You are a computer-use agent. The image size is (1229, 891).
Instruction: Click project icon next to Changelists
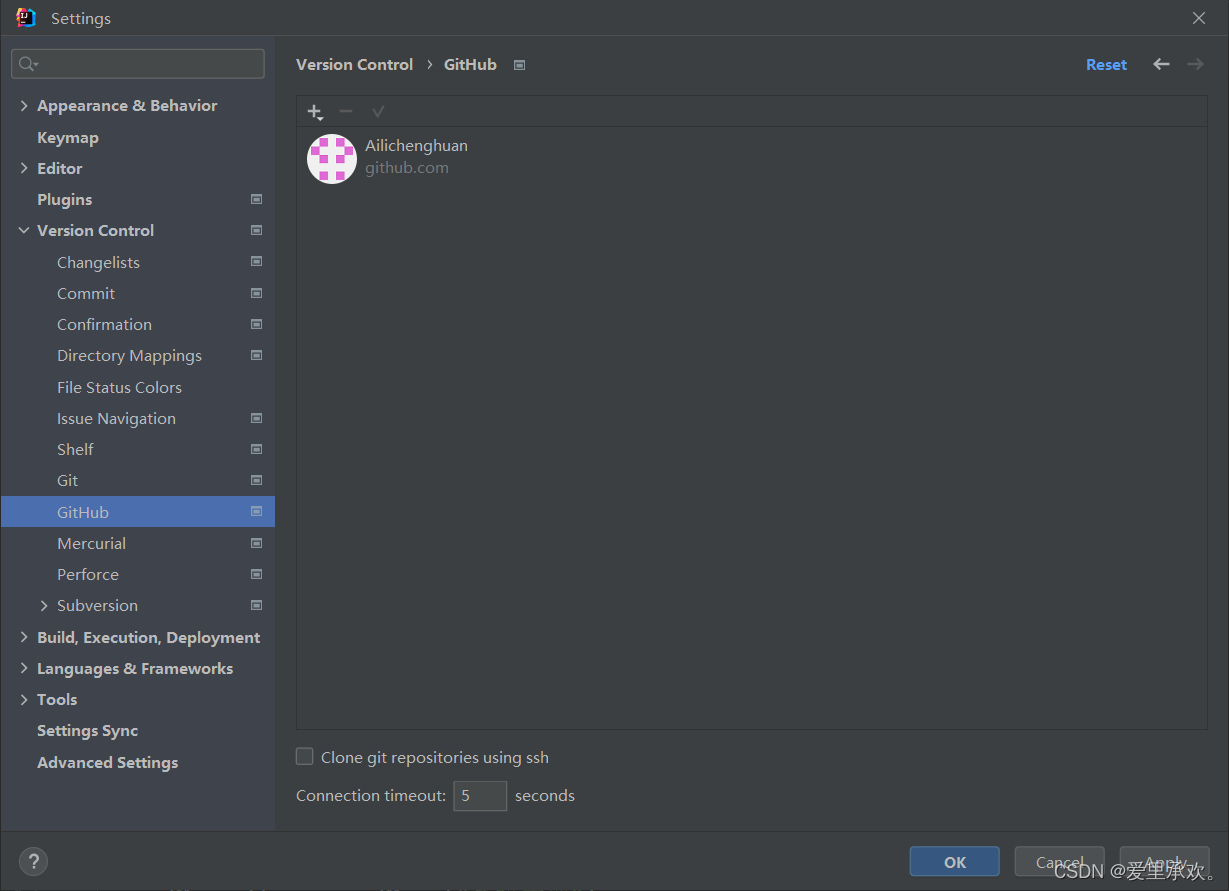[x=256, y=262]
